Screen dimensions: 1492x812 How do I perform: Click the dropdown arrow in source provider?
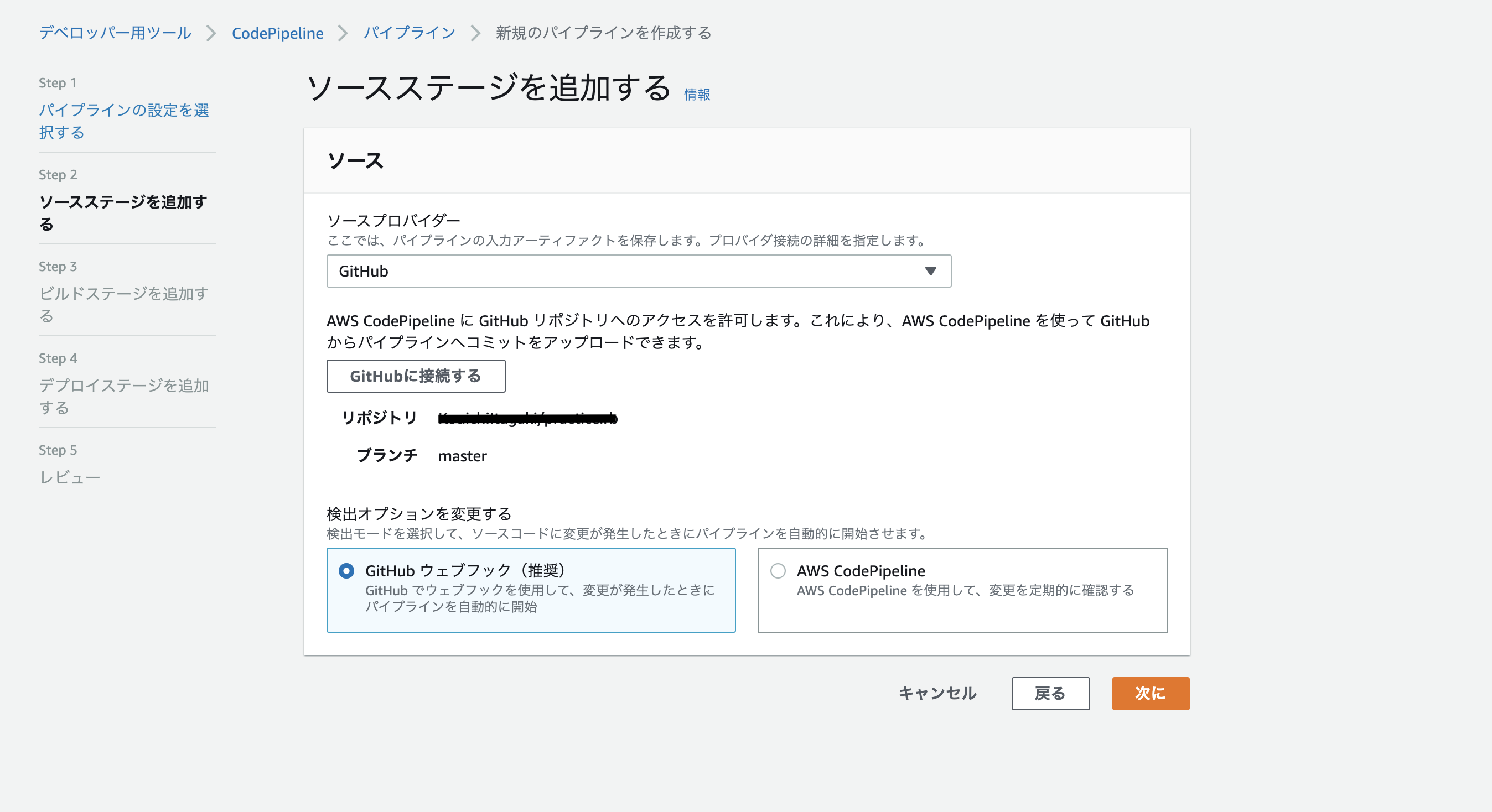pyautogui.click(x=930, y=271)
